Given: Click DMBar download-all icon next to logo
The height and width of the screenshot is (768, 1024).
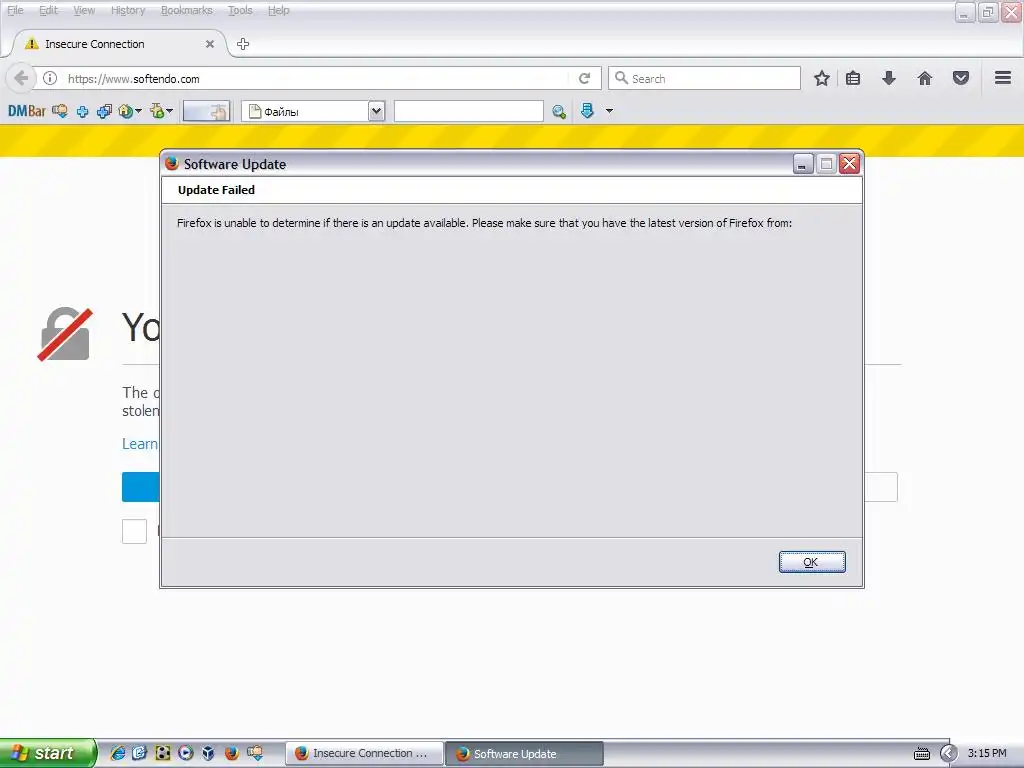Looking at the screenshot, I should click(59, 111).
